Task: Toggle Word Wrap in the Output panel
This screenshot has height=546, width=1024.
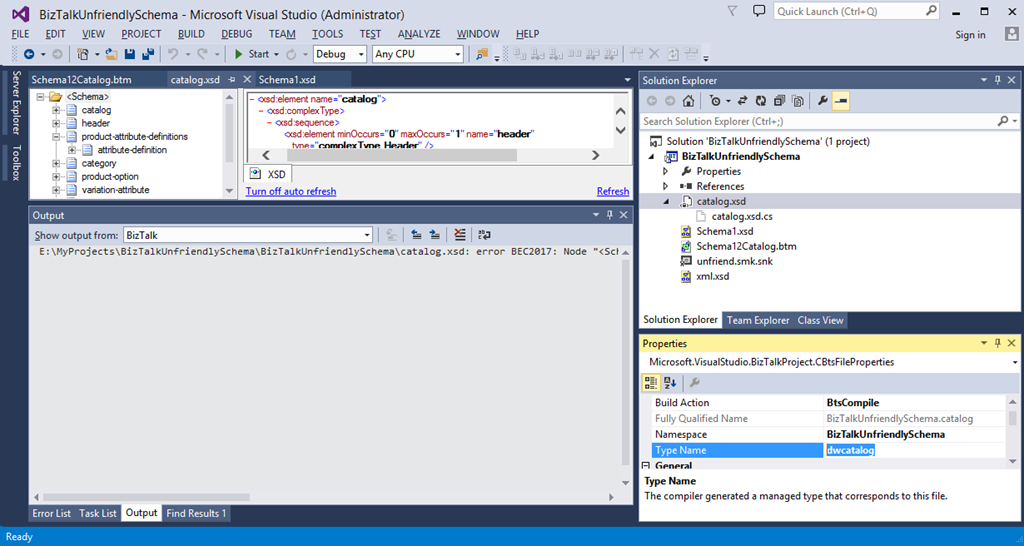Action: pos(485,235)
